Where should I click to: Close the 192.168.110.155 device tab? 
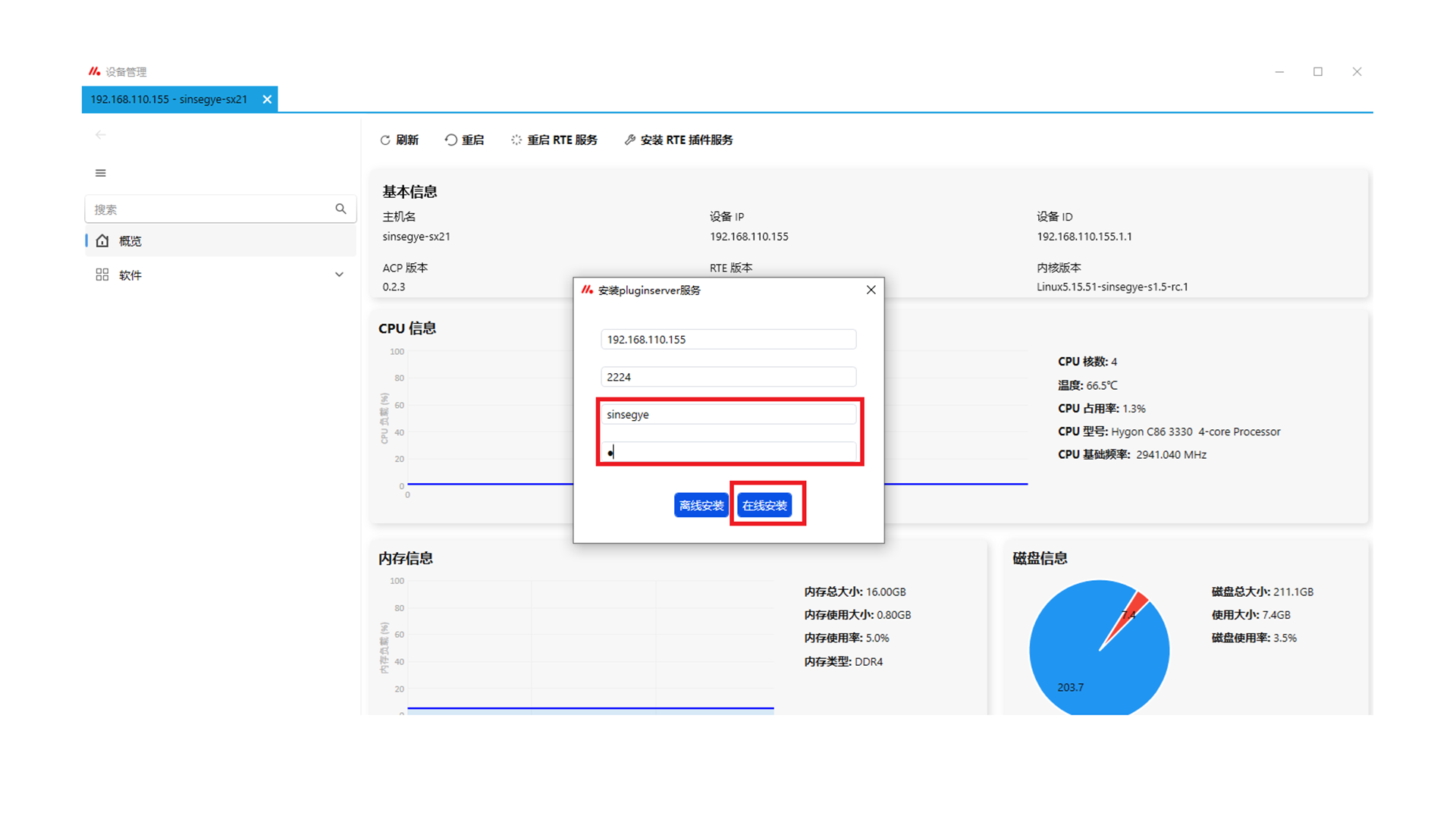(267, 99)
